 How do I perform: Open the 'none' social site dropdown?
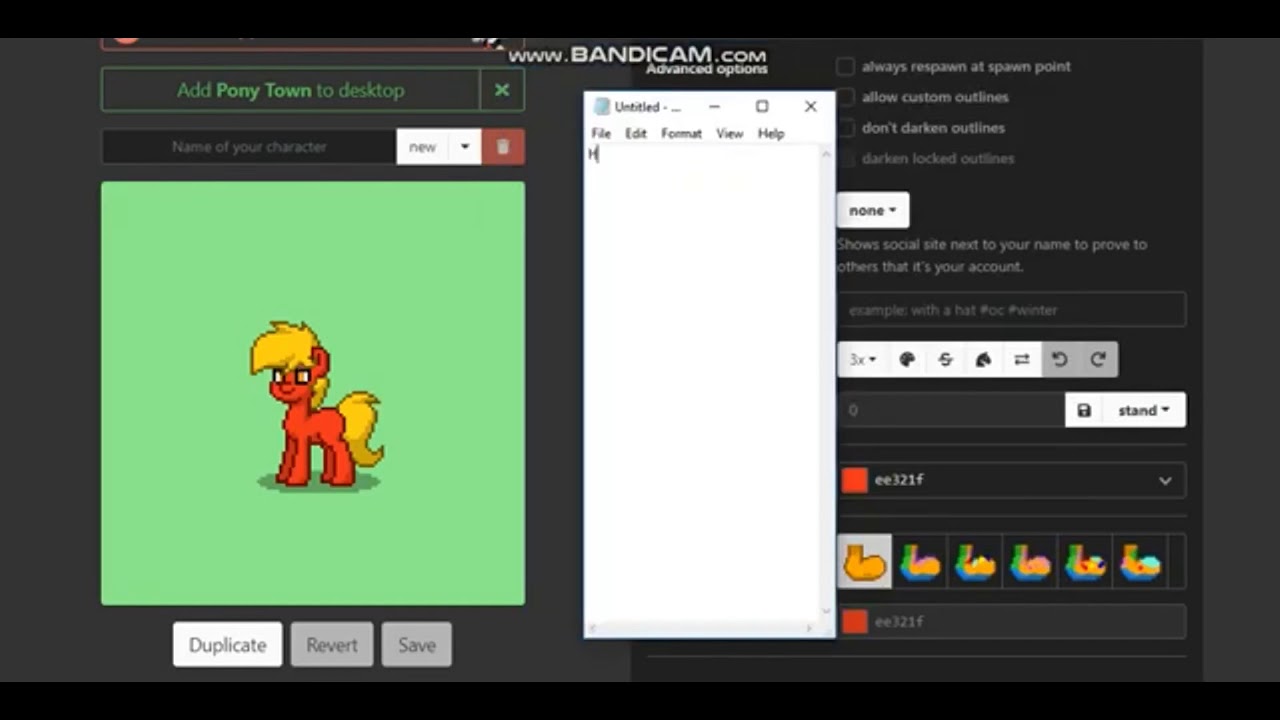[873, 210]
